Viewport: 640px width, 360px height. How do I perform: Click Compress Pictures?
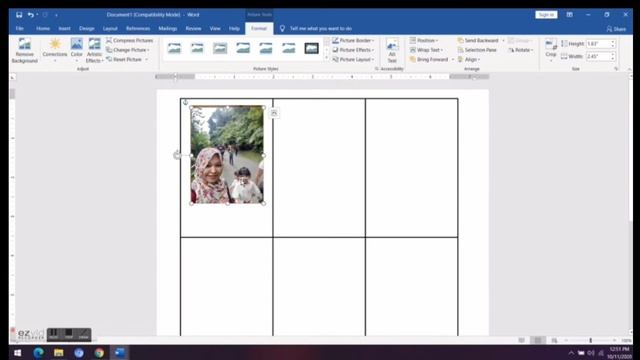coord(129,40)
